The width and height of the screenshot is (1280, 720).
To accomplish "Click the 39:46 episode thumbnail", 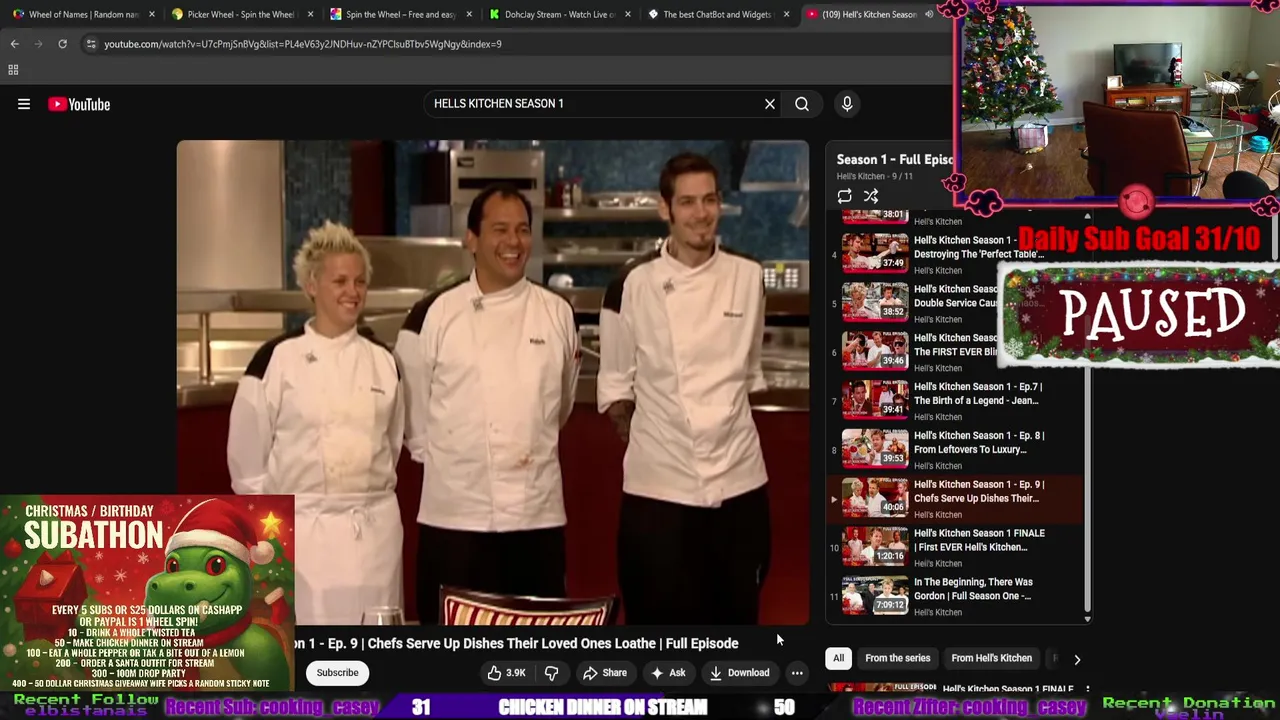I will coord(875,350).
